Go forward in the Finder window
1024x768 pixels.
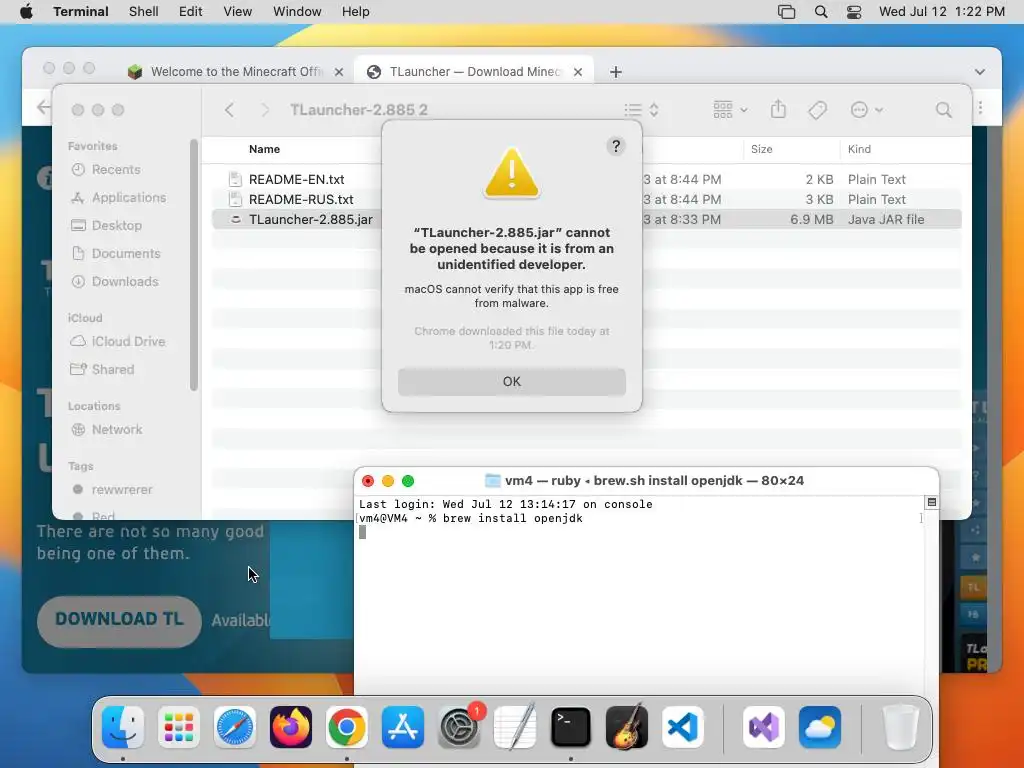tap(264, 110)
